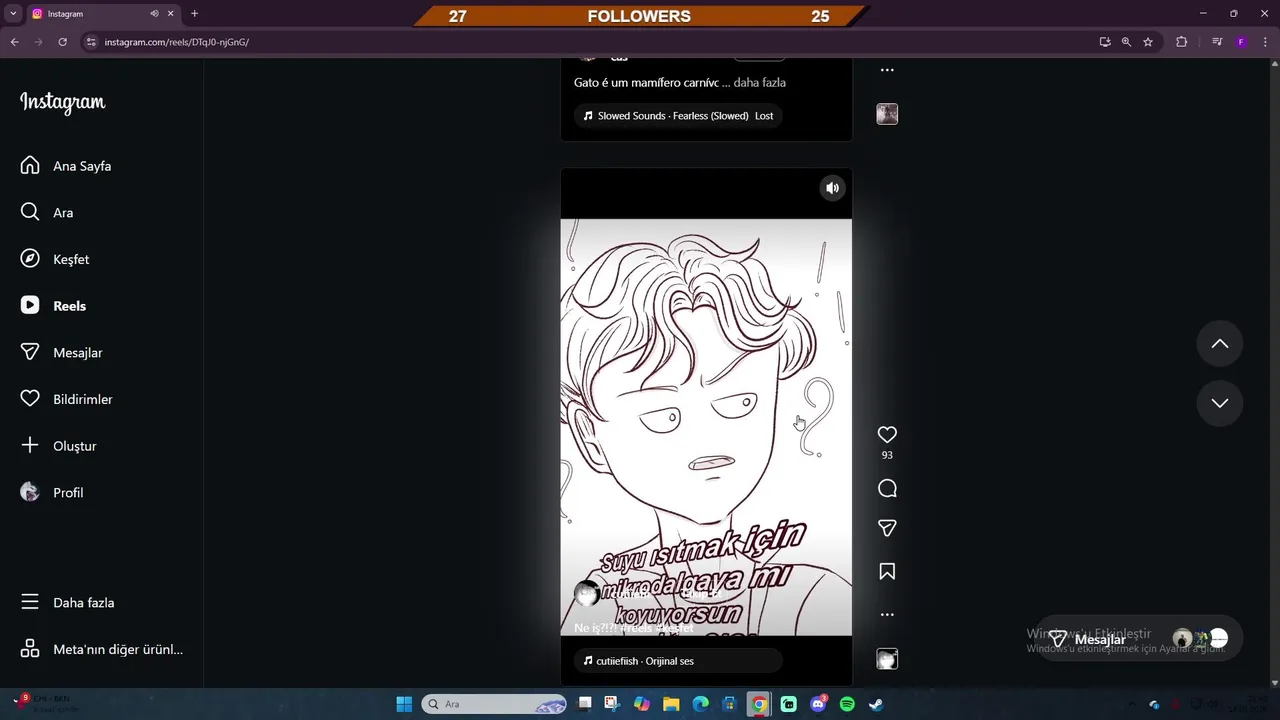Toggle reel sound with speaker icon

click(832, 188)
